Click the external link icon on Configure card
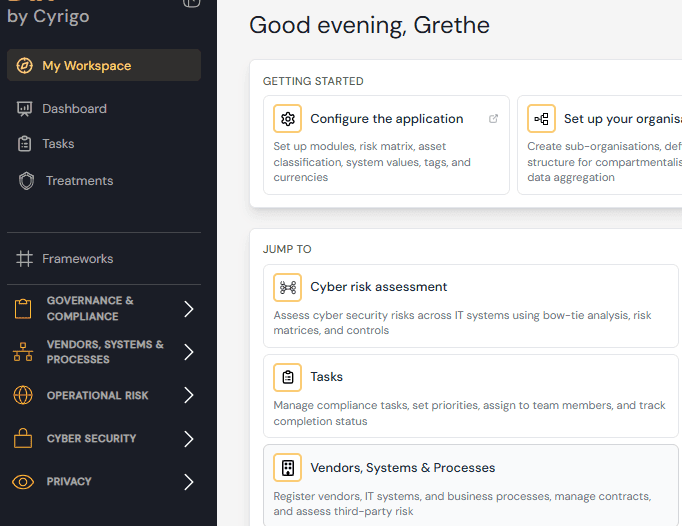 click(493, 119)
